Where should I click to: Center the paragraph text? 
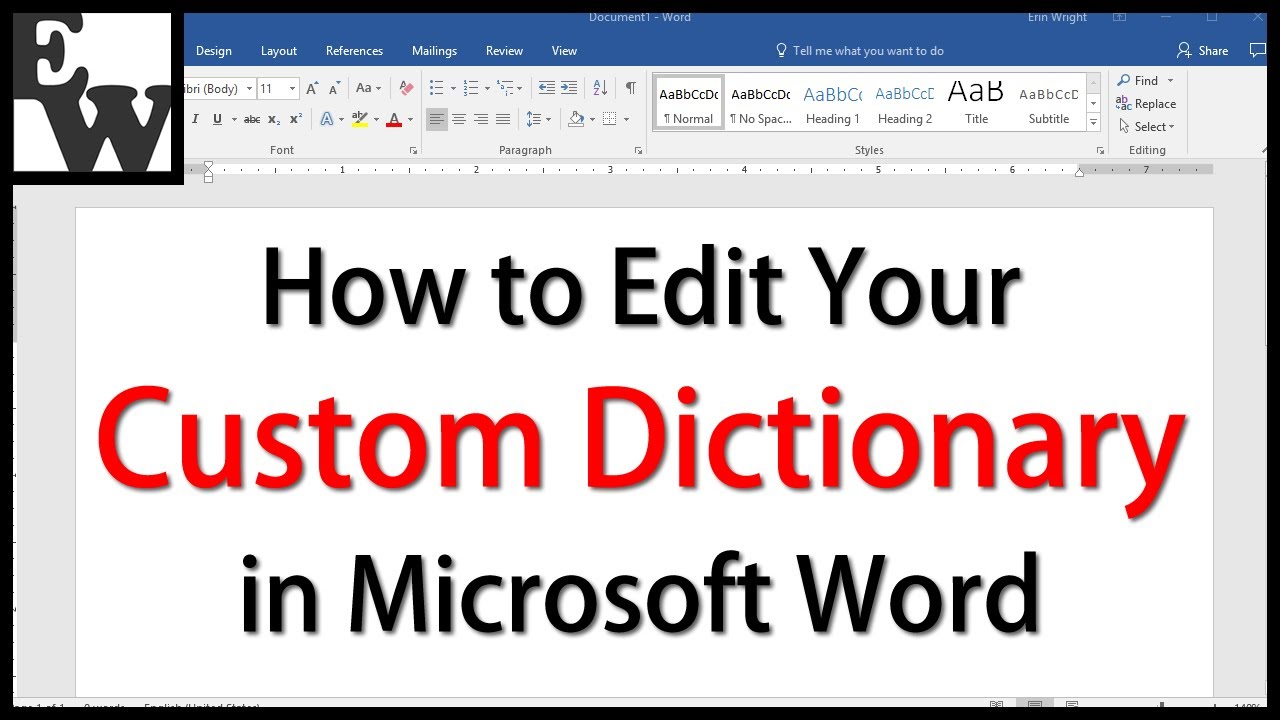pyautogui.click(x=459, y=119)
